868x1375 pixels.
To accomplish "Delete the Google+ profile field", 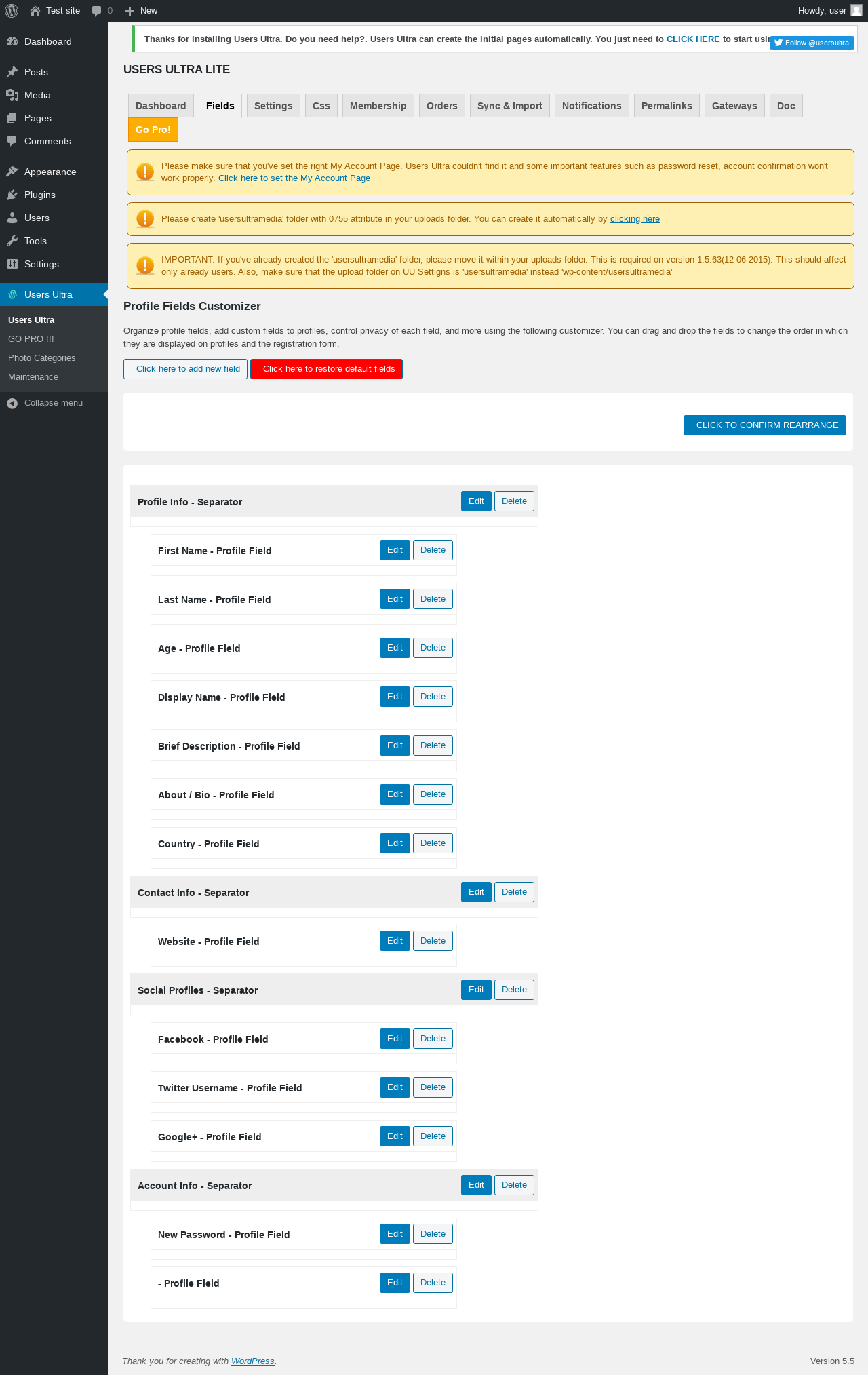I will [x=433, y=1136].
